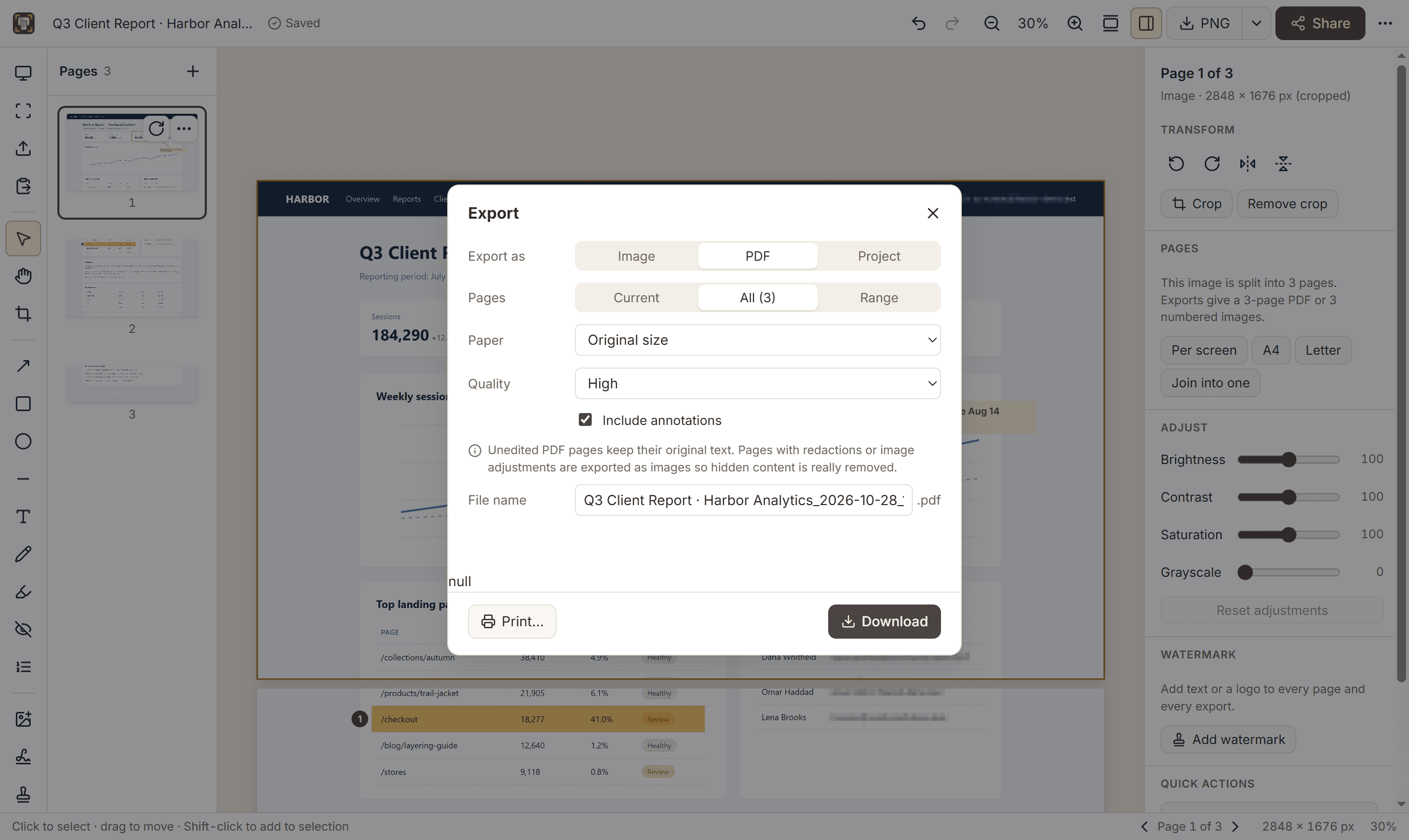
Task: Open the Paper size dropdown
Action: 757,340
